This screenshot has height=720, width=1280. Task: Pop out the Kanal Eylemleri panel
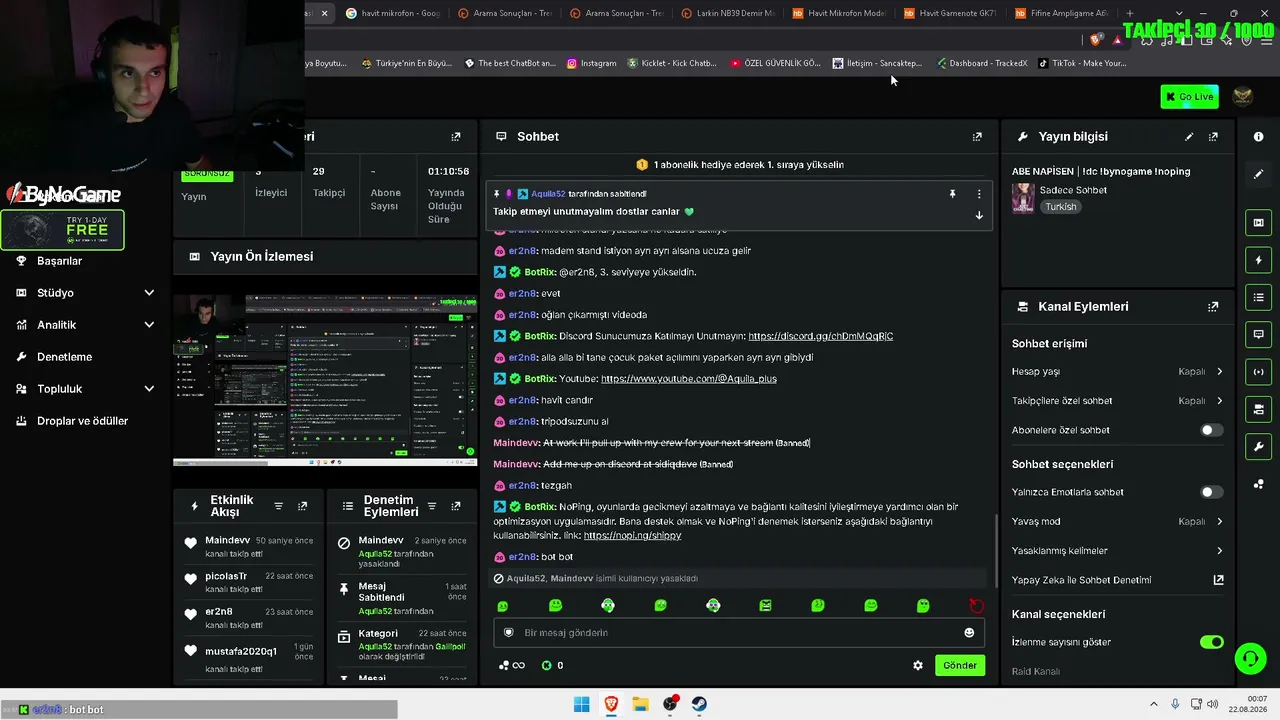(x=1213, y=307)
